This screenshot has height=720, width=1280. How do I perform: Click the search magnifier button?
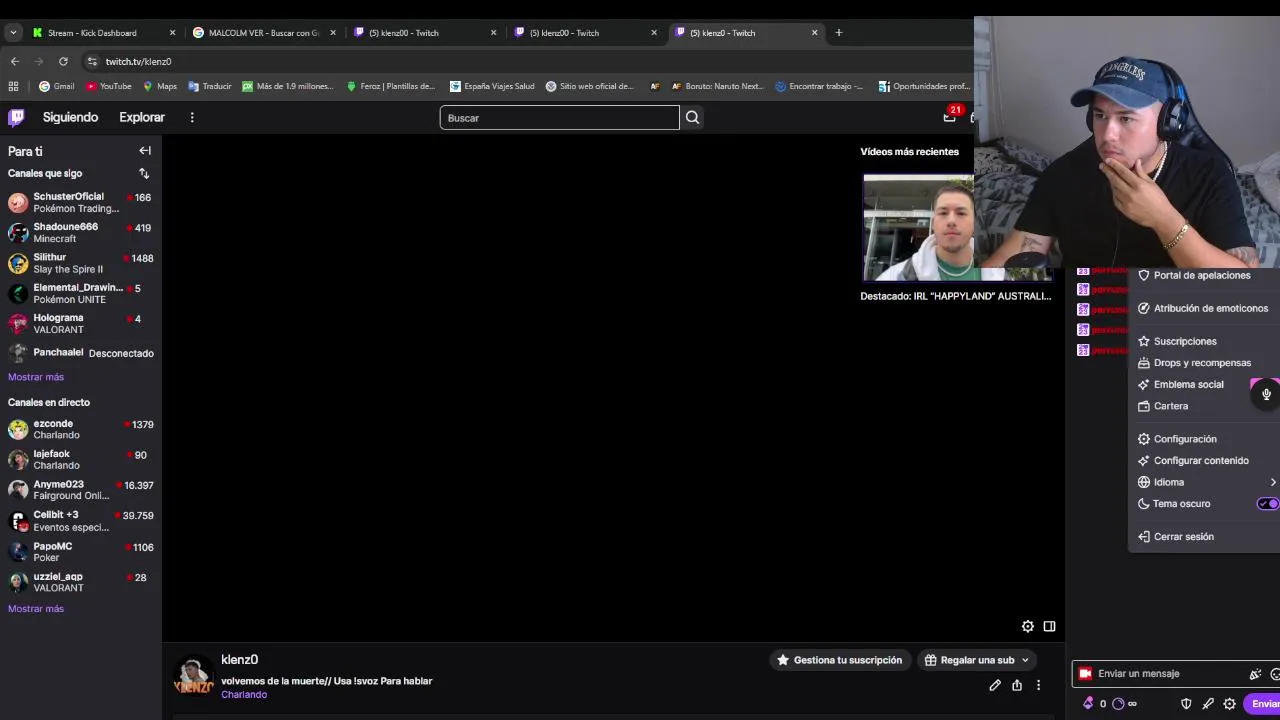click(692, 118)
